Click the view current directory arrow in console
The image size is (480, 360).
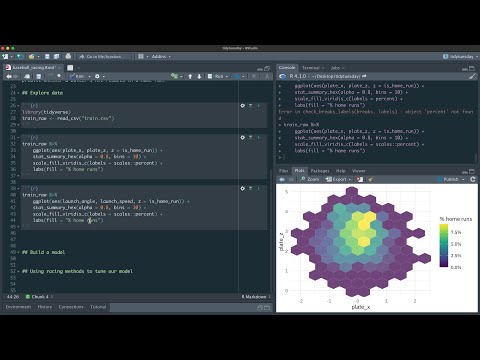(x=364, y=76)
